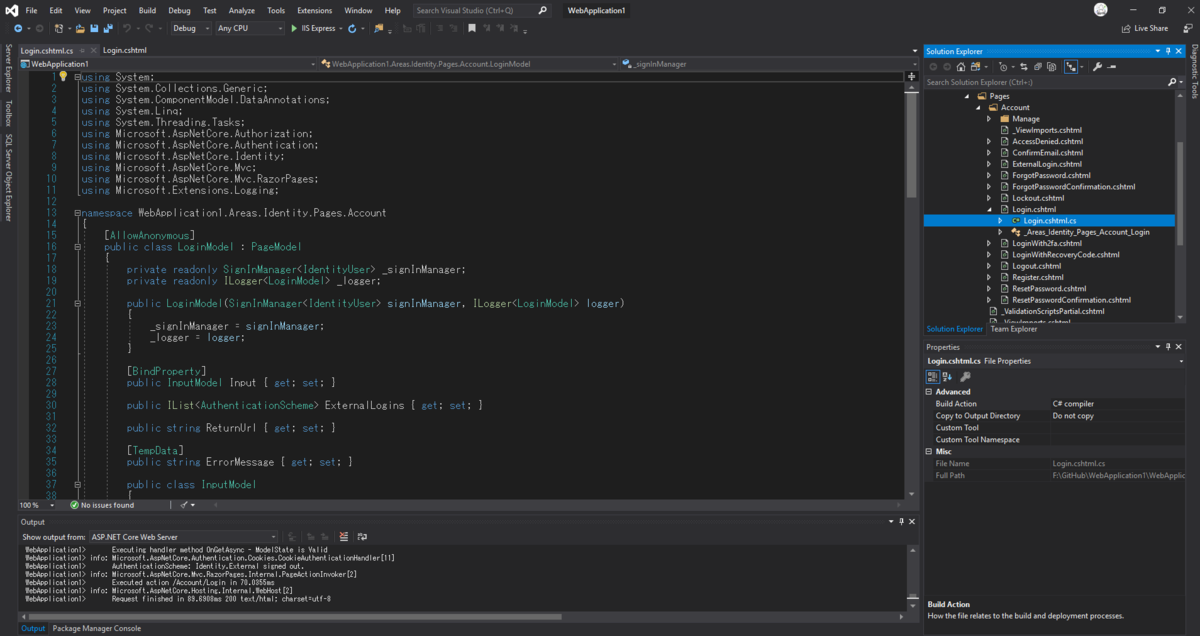Click the Live Share button

click(x=1145, y=28)
